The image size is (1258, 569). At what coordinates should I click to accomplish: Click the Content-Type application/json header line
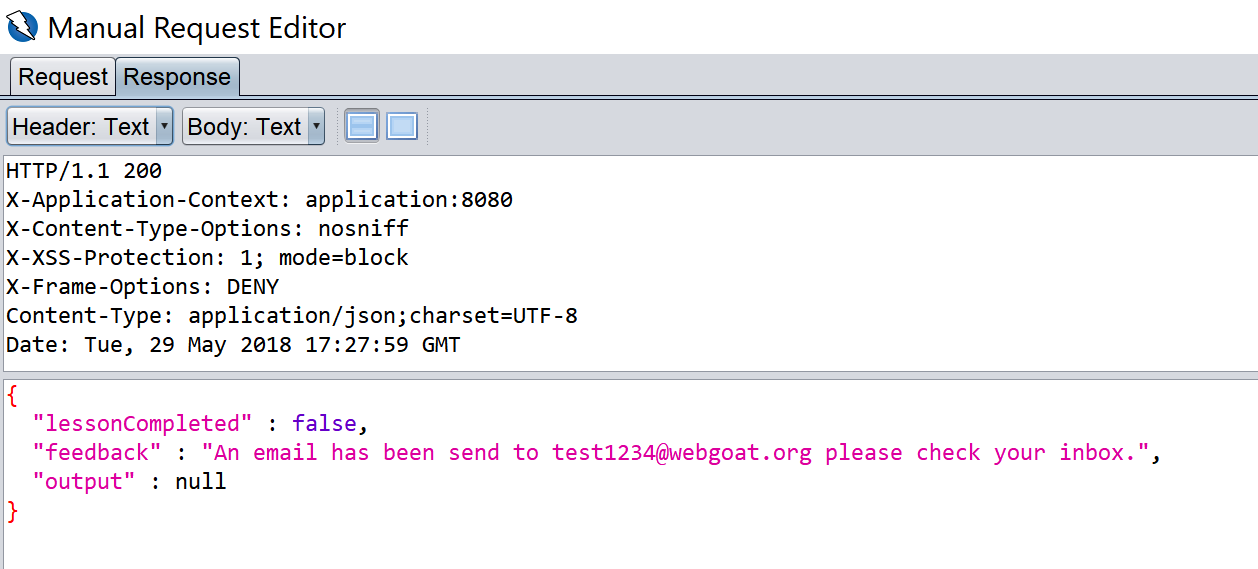(292, 316)
